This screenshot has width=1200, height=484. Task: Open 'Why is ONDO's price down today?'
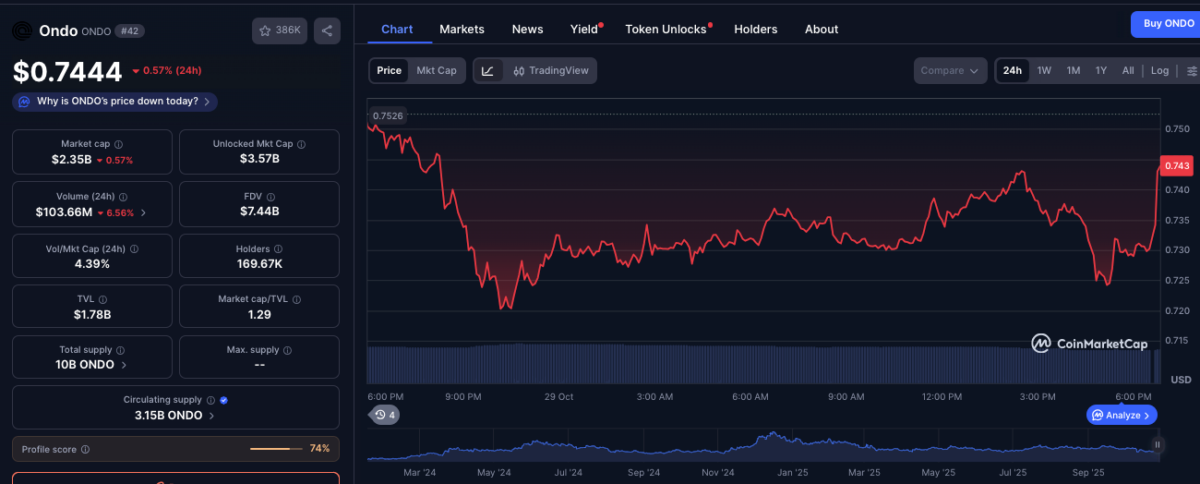pos(115,101)
